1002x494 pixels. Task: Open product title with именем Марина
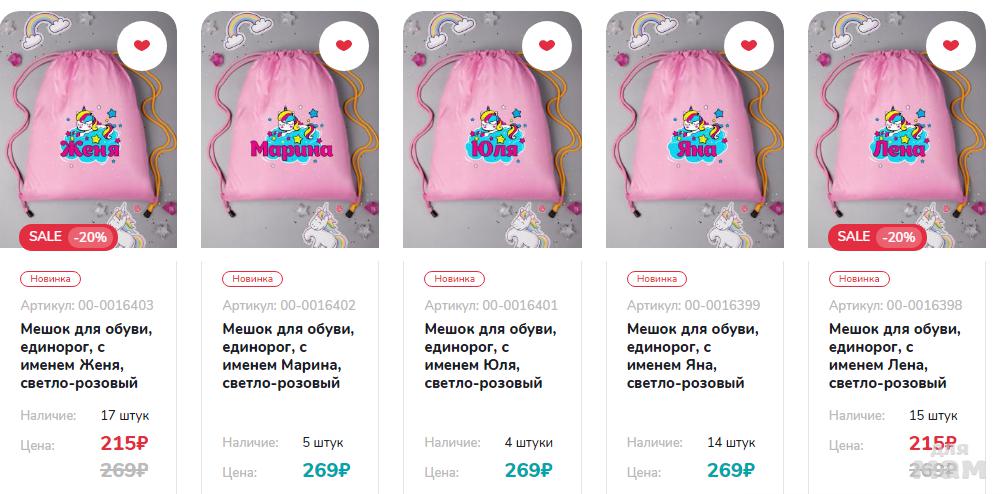pyautogui.click(x=288, y=357)
